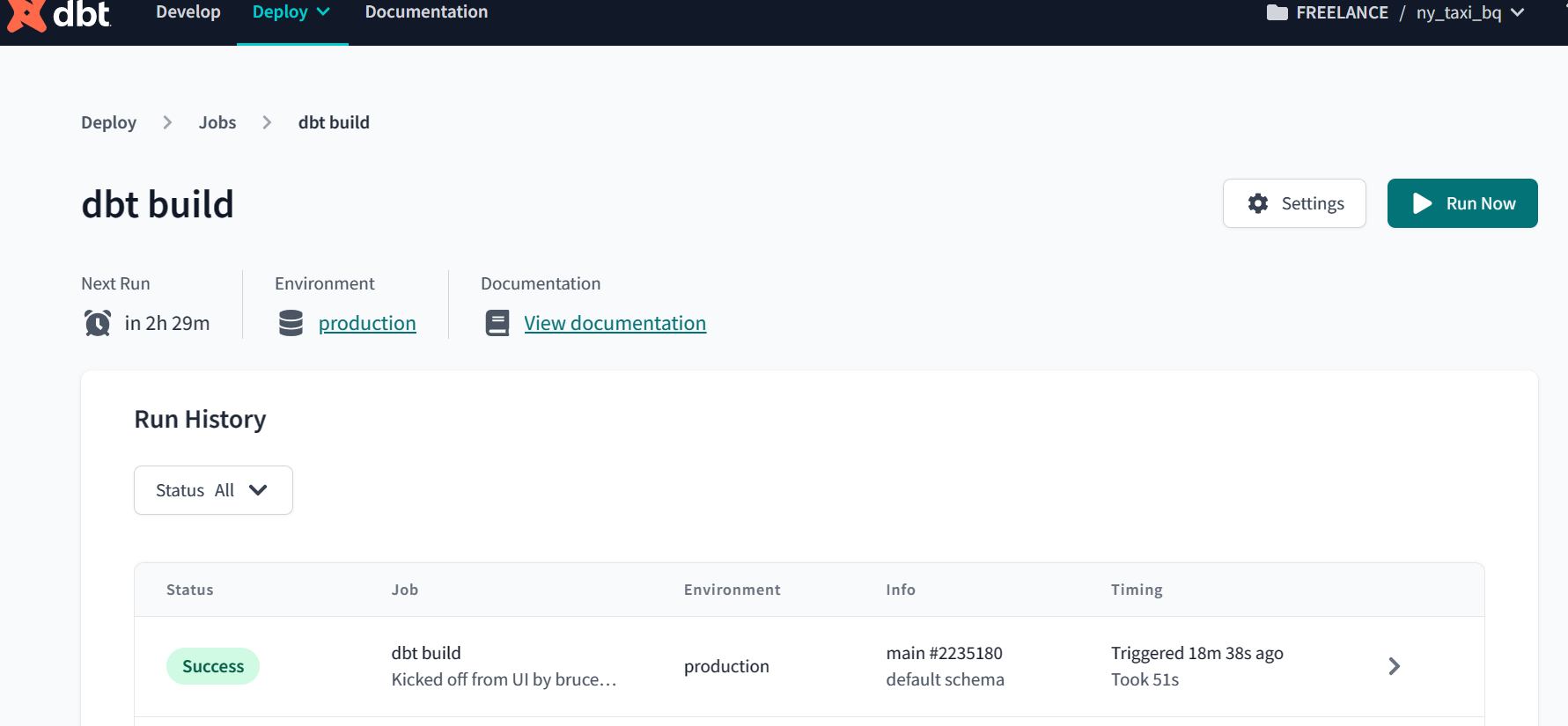This screenshot has height=726, width=1568.
Task: Click the first breadcrumb separator chevron
Action: [x=167, y=122]
